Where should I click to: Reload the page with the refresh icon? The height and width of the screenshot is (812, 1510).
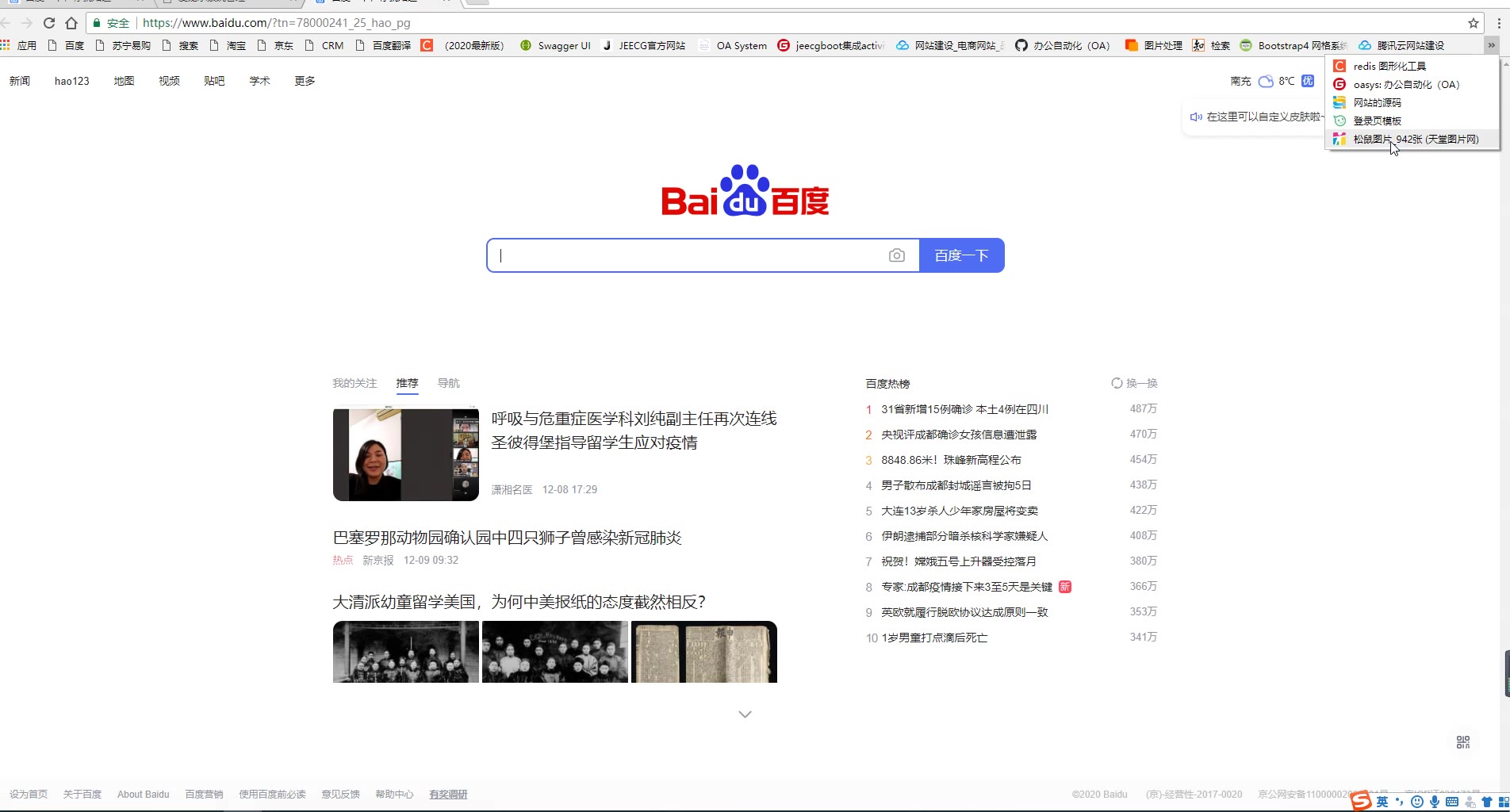(x=49, y=23)
